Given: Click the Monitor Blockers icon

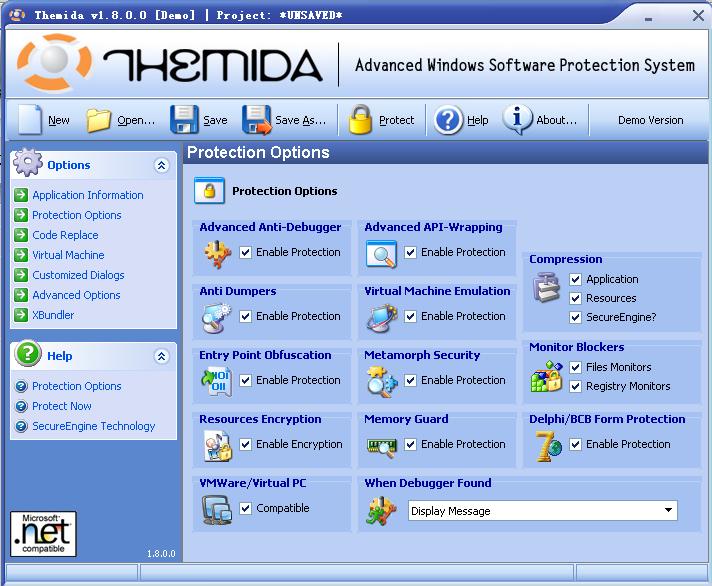Looking at the screenshot, I should tap(546, 376).
